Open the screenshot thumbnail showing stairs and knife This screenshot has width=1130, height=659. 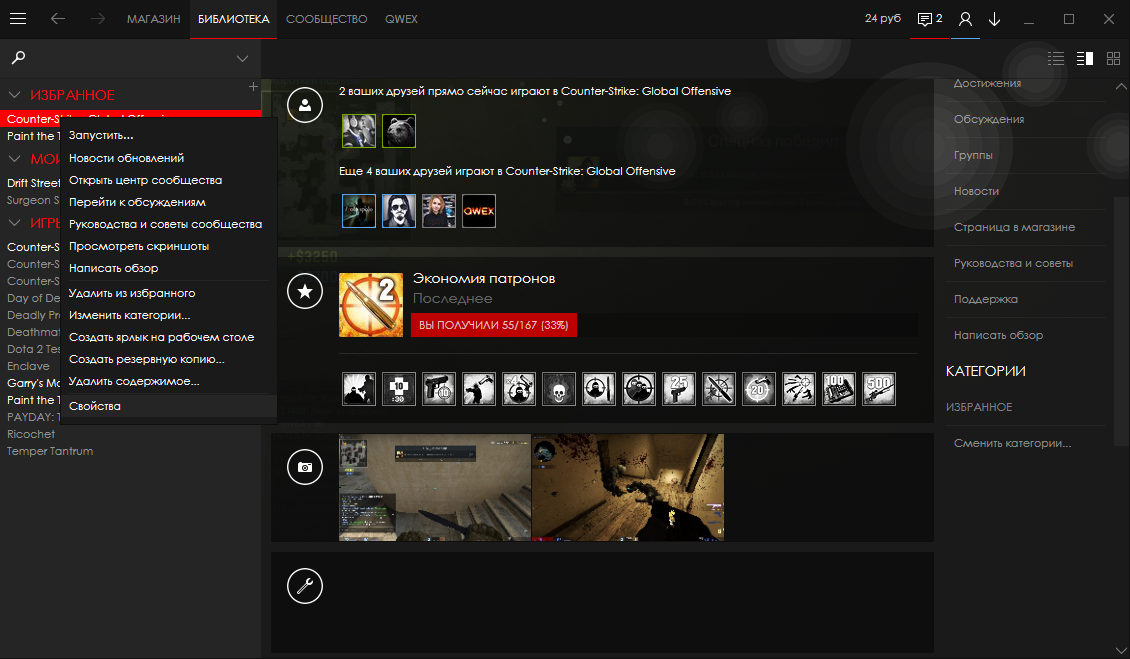435,487
